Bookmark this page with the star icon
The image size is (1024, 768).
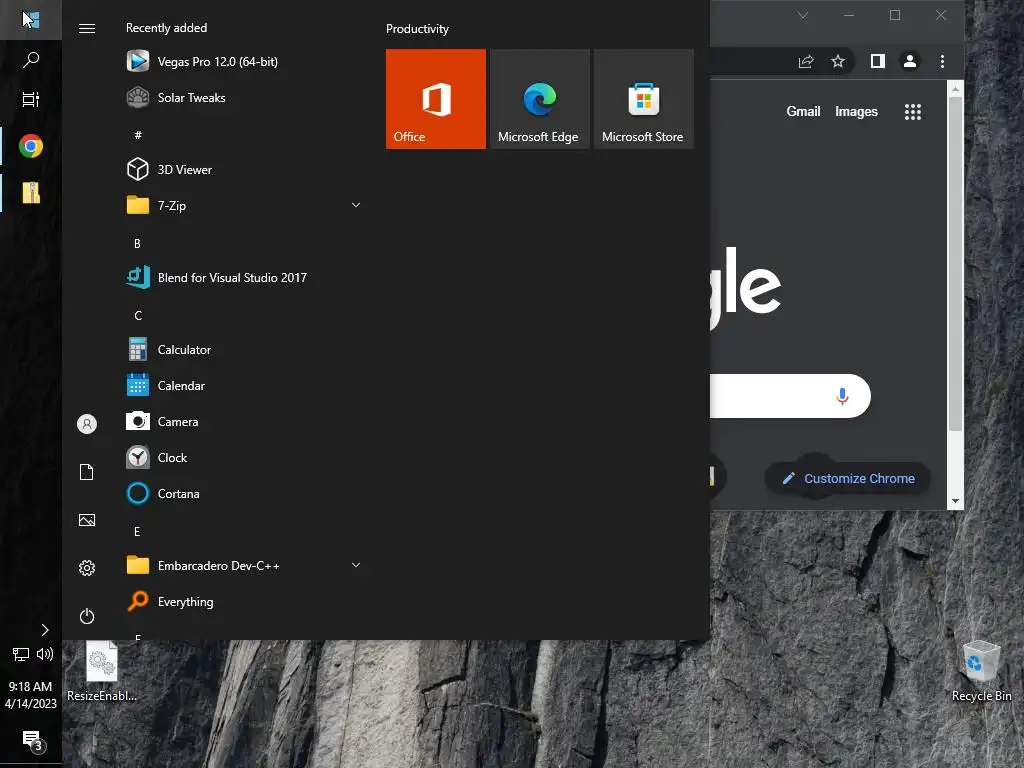click(x=838, y=61)
